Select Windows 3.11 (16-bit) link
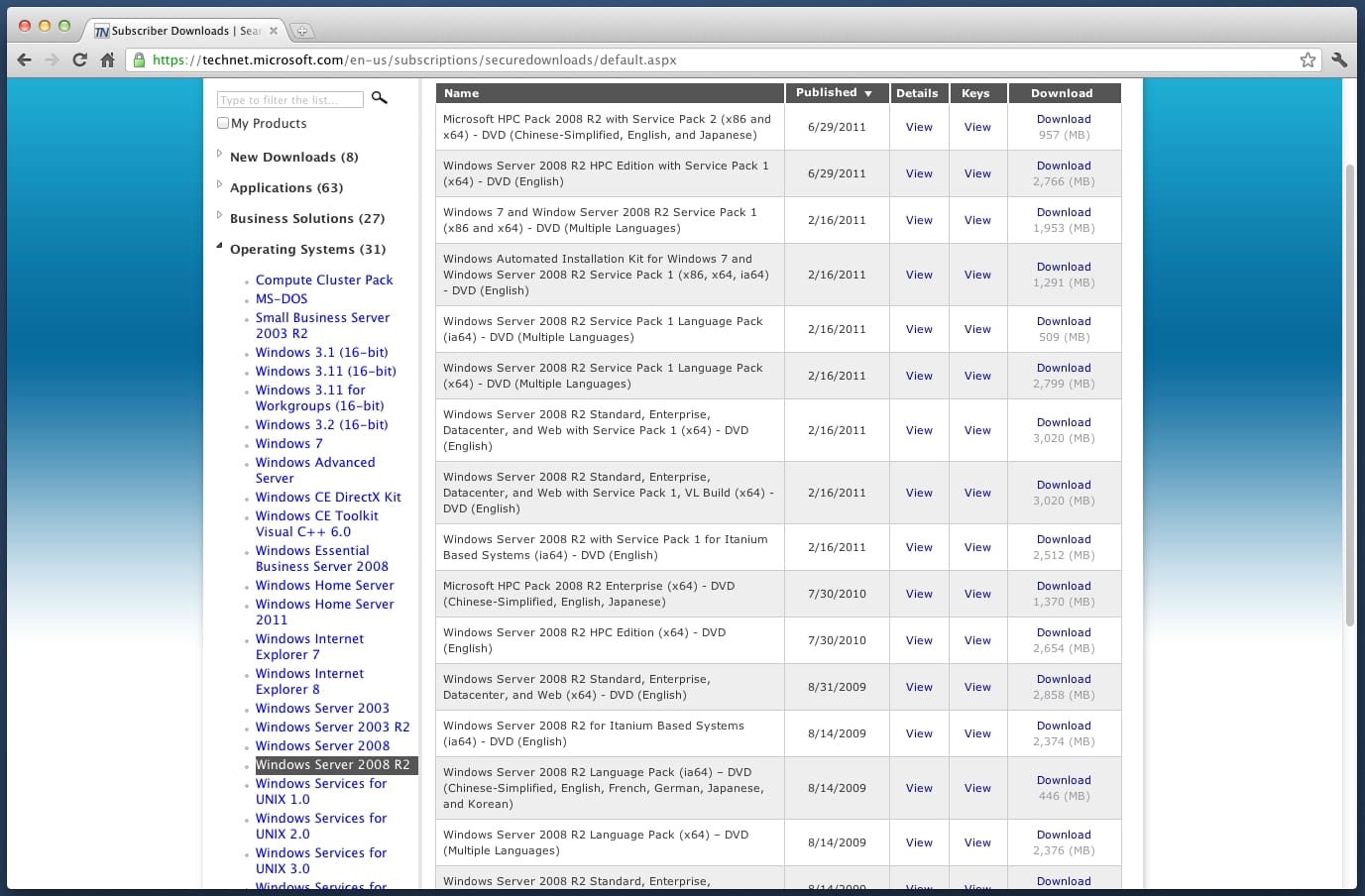The image size is (1365, 896). point(325,371)
